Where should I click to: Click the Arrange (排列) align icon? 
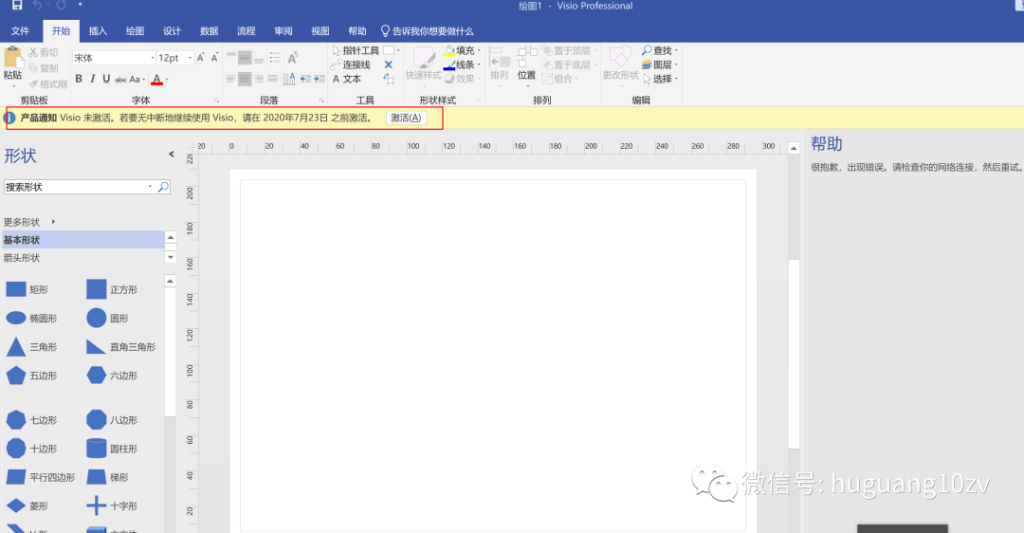coord(498,57)
